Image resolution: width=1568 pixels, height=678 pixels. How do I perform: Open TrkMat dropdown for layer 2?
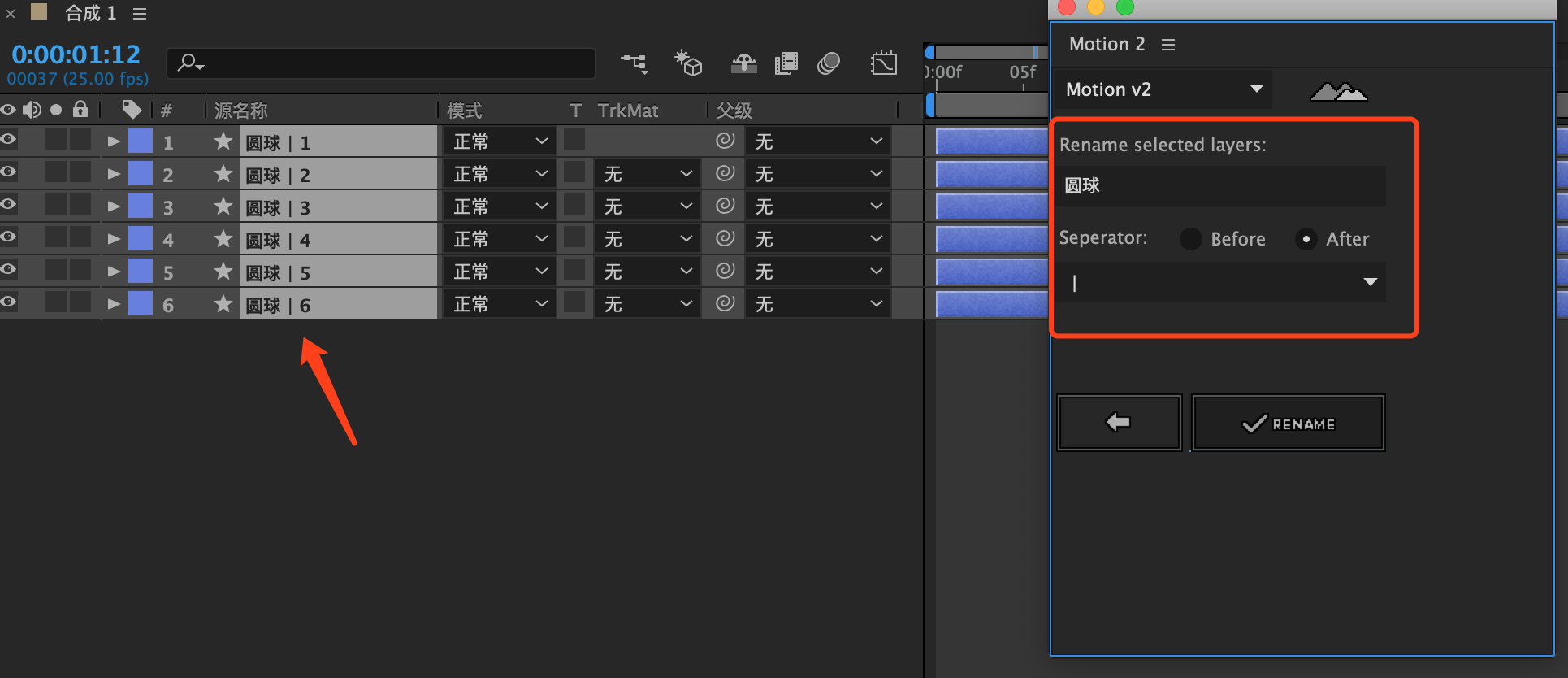pyautogui.click(x=647, y=174)
